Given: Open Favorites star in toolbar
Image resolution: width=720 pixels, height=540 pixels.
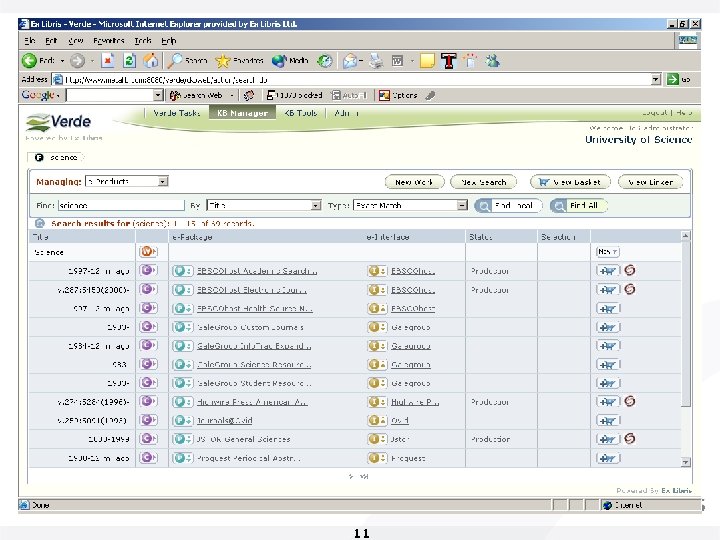Looking at the screenshot, I should [223, 61].
